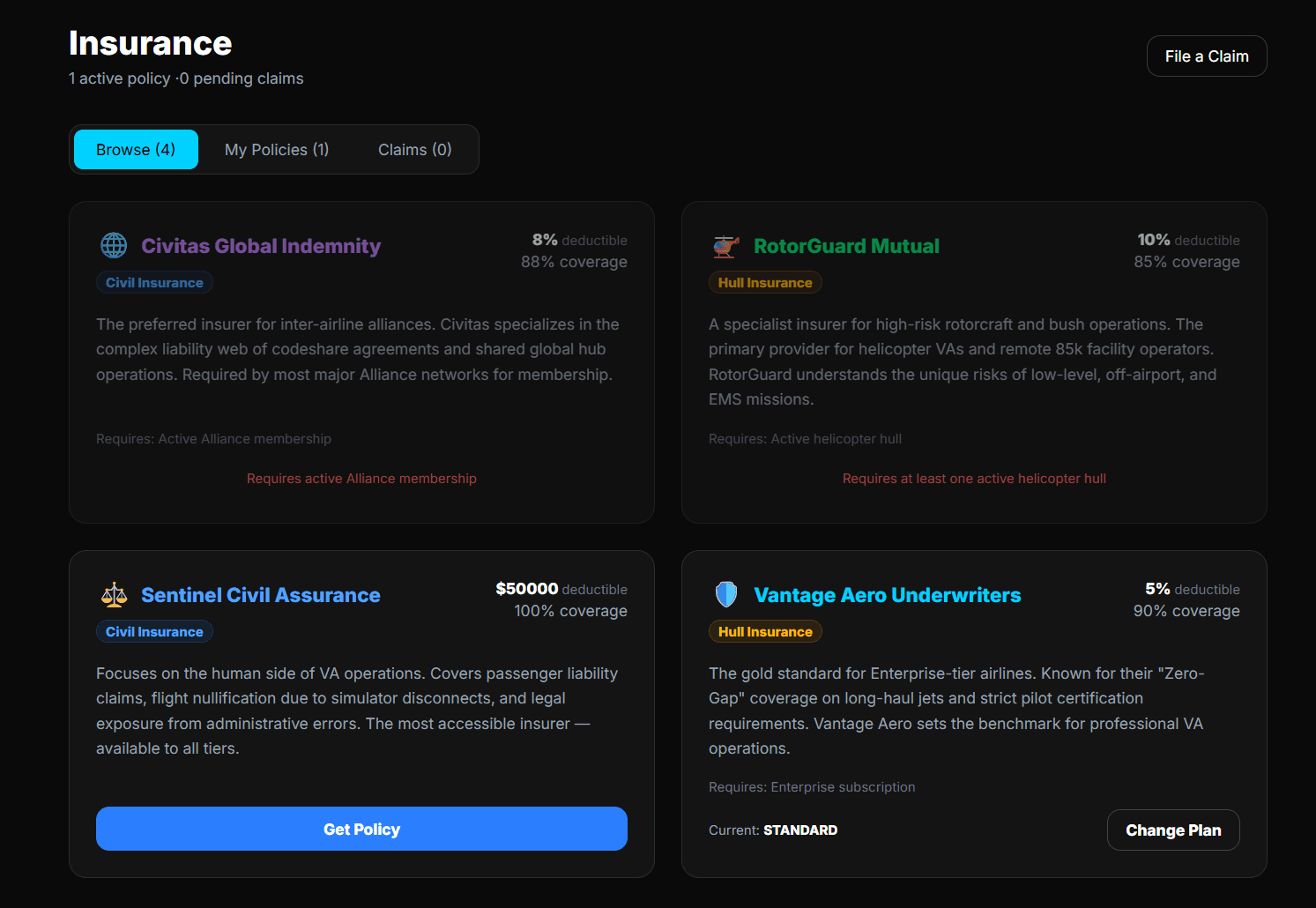
Task: Open the Claims (0) tab
Action: pos(415,150)
